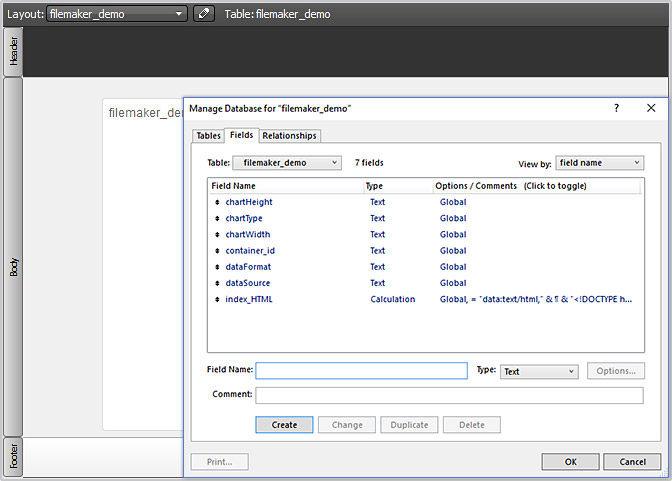Screen dimensions: 672x481
Task: Click OK to confirm database changes
Action: tap(570, 462)
